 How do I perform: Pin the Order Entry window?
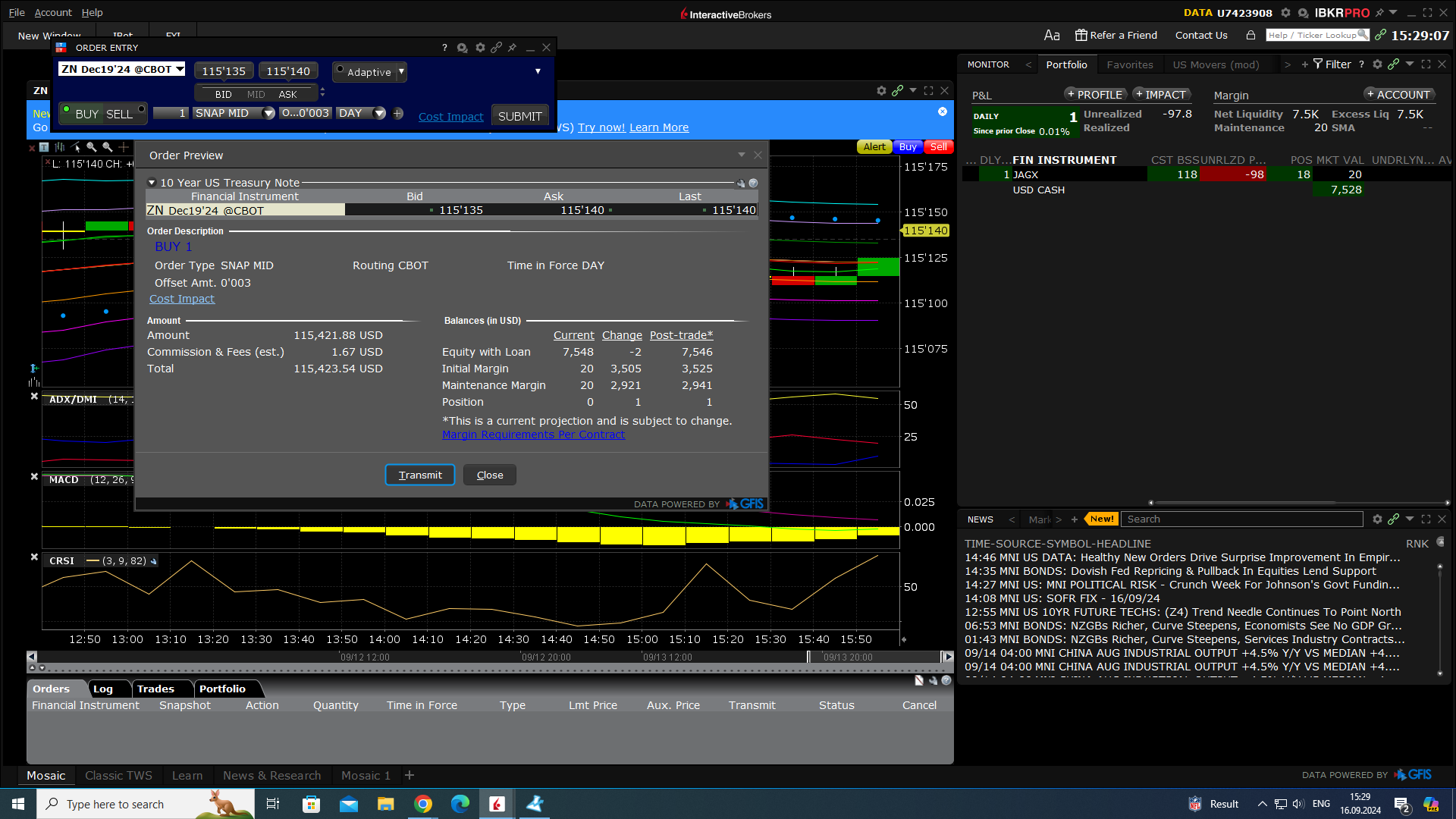513,48
